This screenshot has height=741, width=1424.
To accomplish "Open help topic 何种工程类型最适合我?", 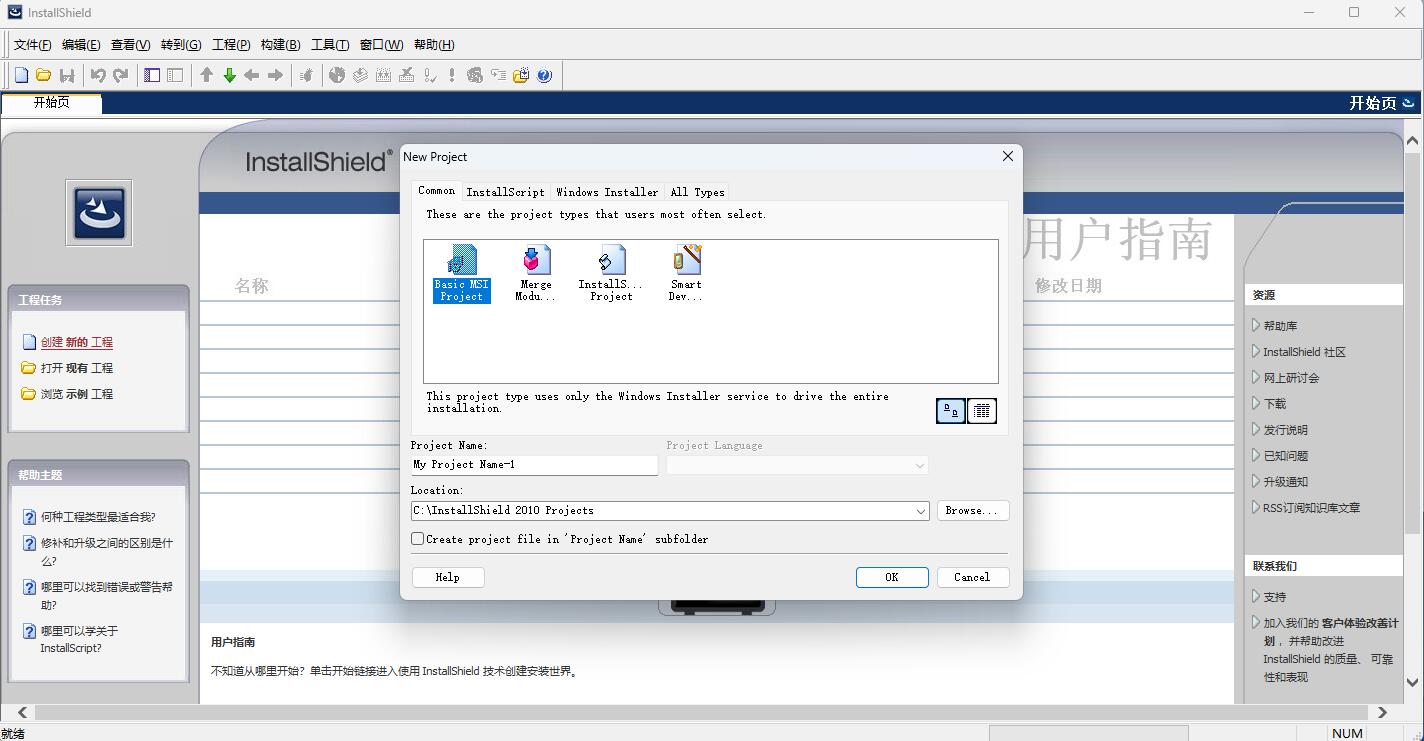I will (x=98, y=517).
